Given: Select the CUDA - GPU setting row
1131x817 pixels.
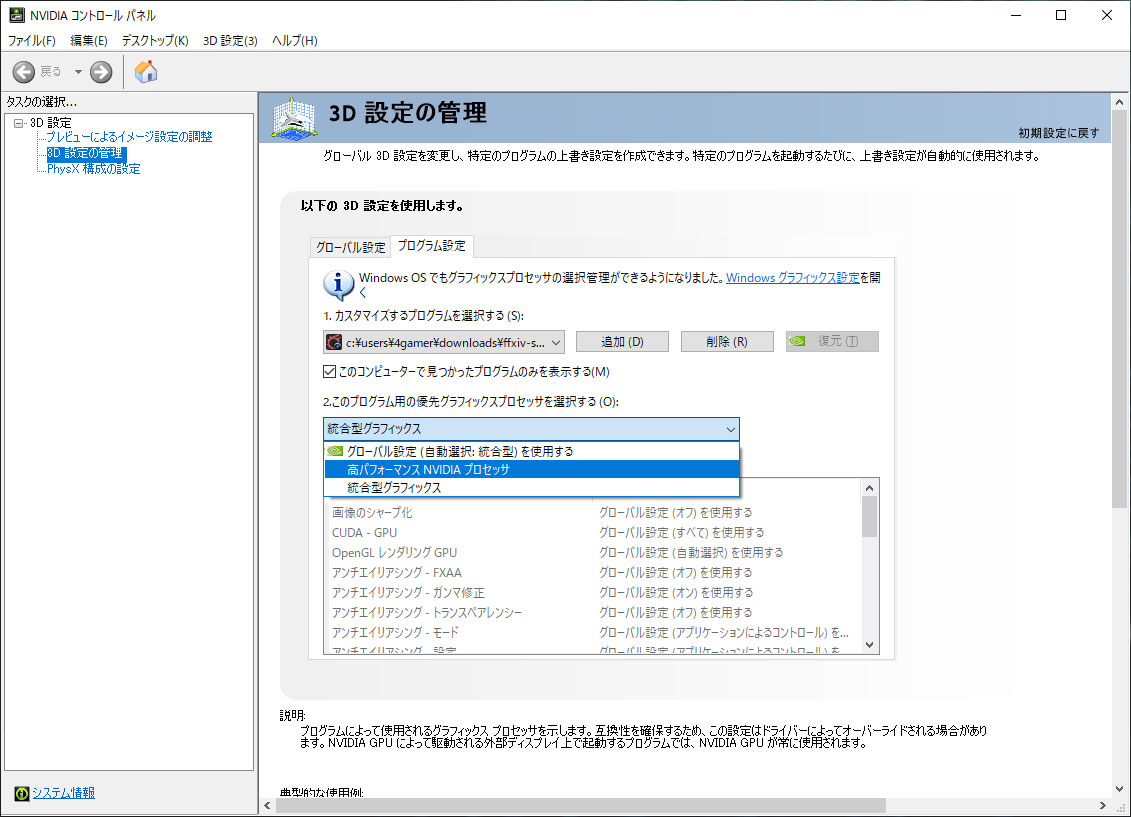Looking at the screenshot, I should [594, 533].
